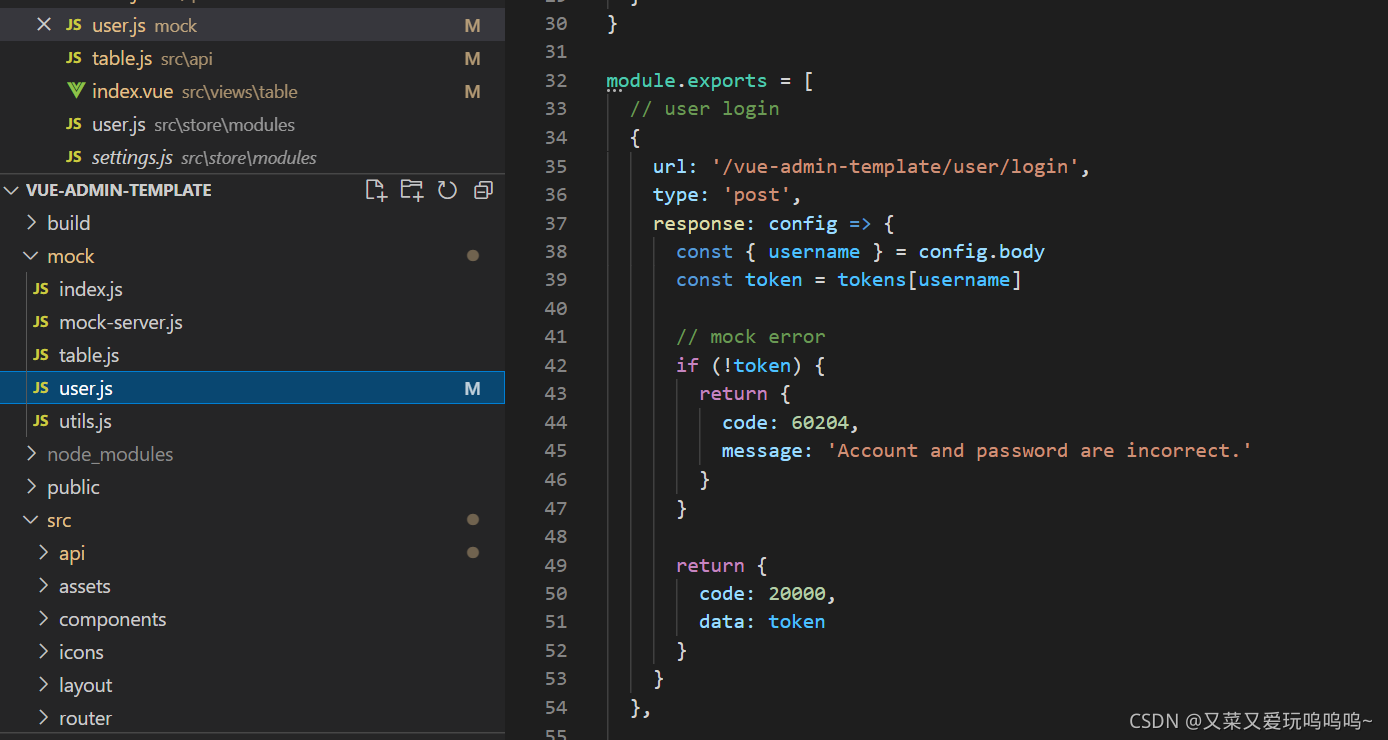Expand the layout folder
The height and width of the screenshot is (740, 1388).
[43, 685]
